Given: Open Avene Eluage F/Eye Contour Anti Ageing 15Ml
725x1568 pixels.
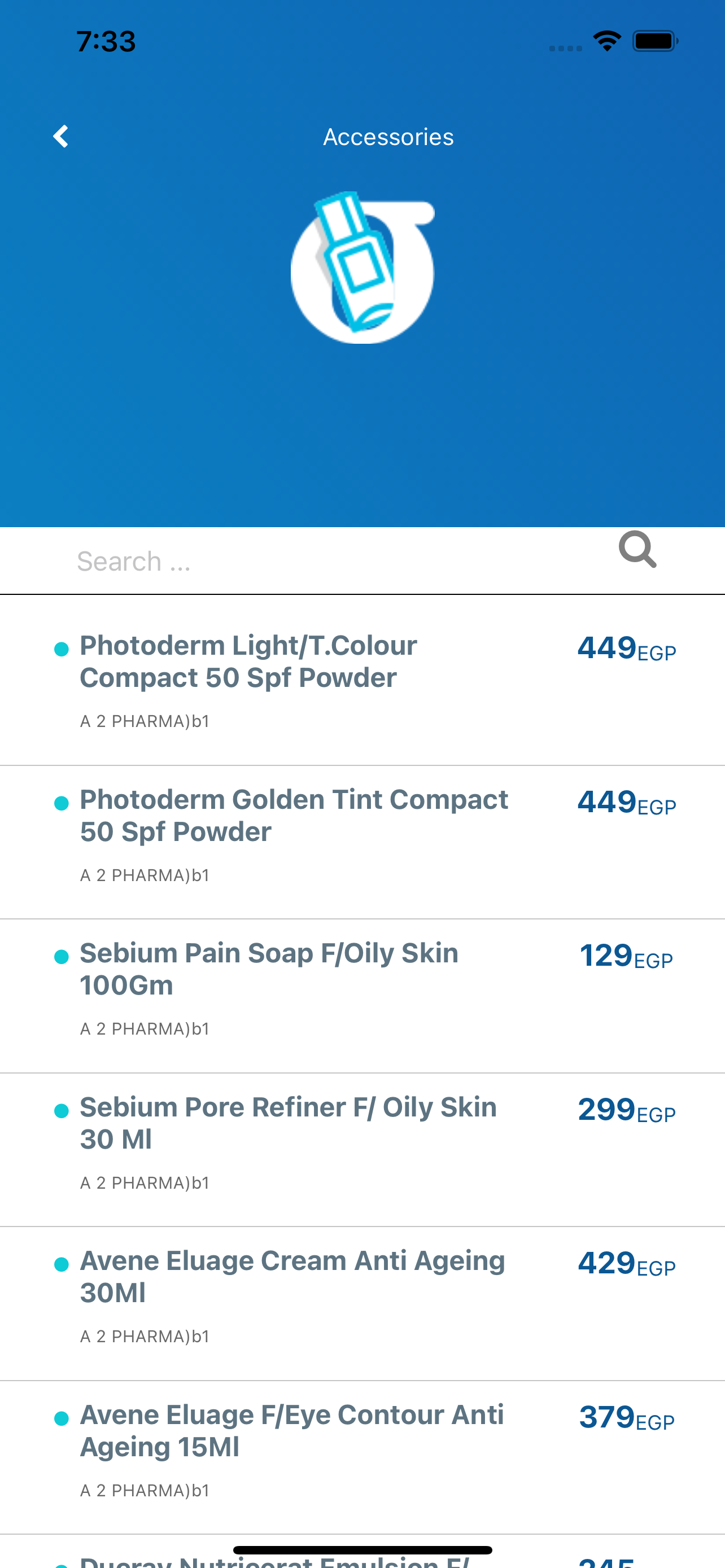Looking at the screenshot, I should click(362, 1458).
